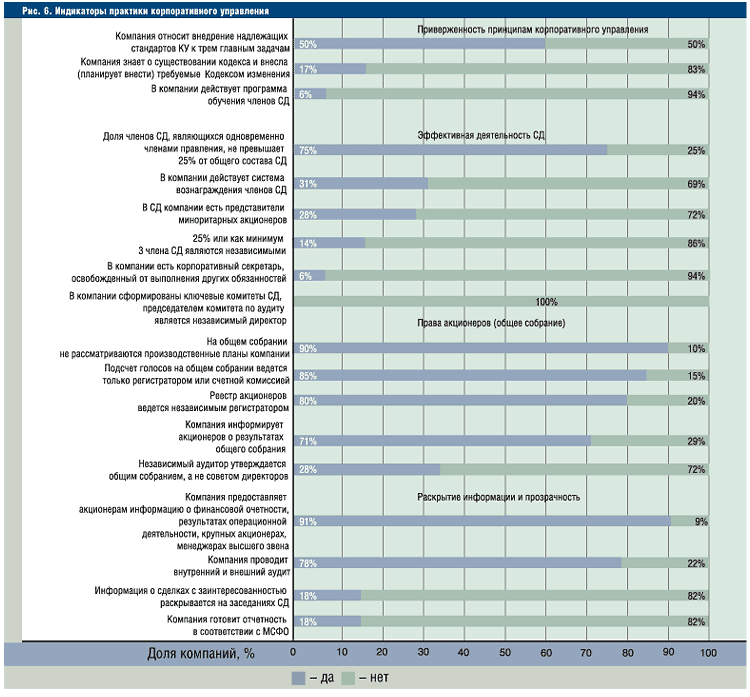Click the green 'нет' legend swatch
Image resolution: width=750 pixels, height=697 pixels.
(x=348, y=678)
